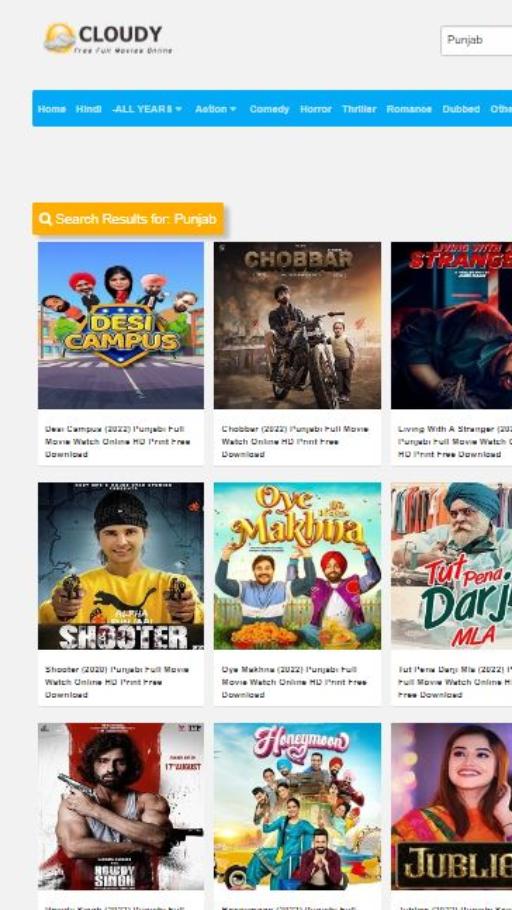Open the Home menu item
Screen dimensions: 512x910
coord(52,109)
